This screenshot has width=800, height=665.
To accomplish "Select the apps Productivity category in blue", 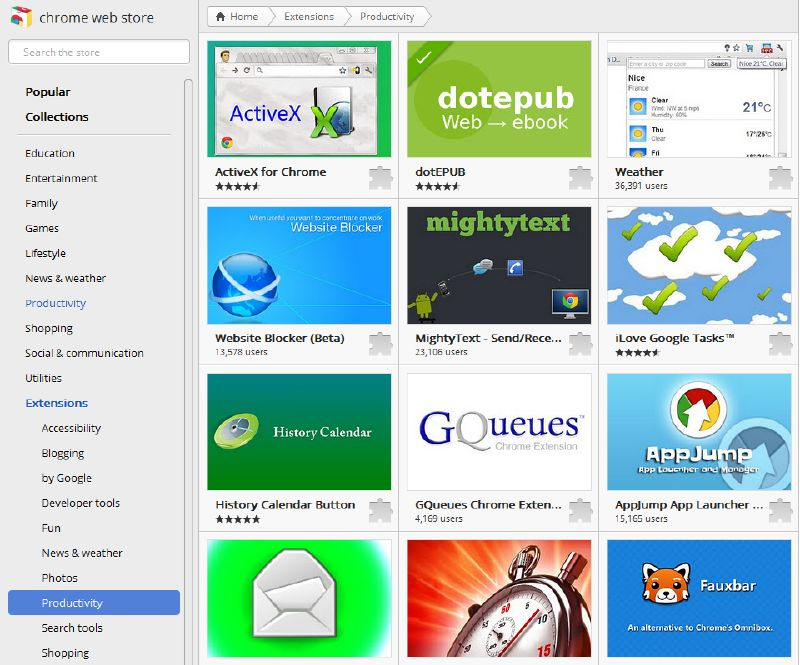I will click(56, 303).
